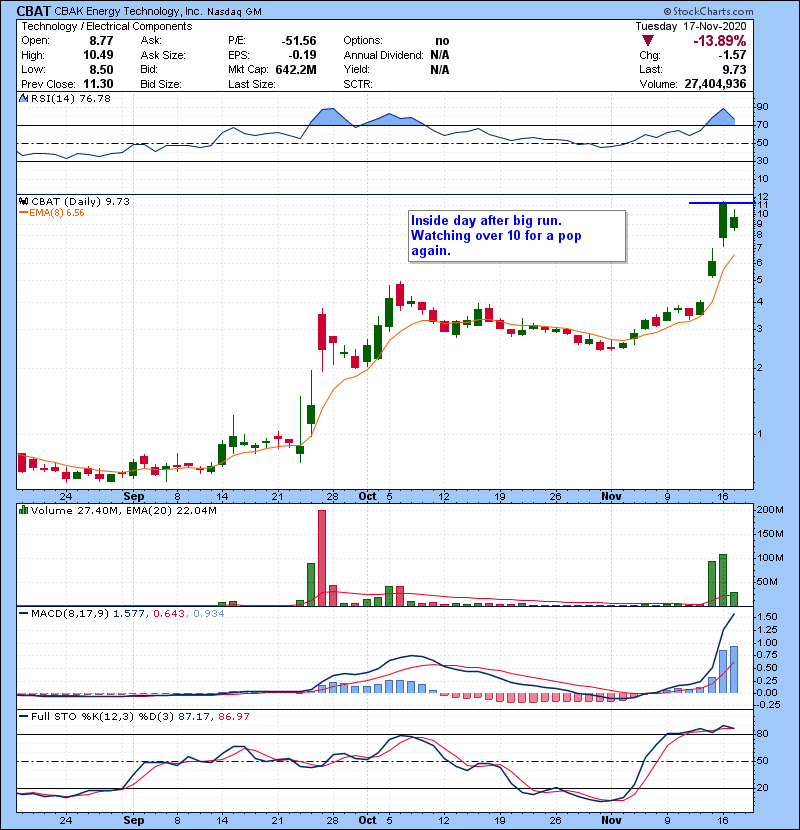Click the Technology / Electrical Components sector line
The width and height of the screenshot is (800, 830).
coord(106,26)
